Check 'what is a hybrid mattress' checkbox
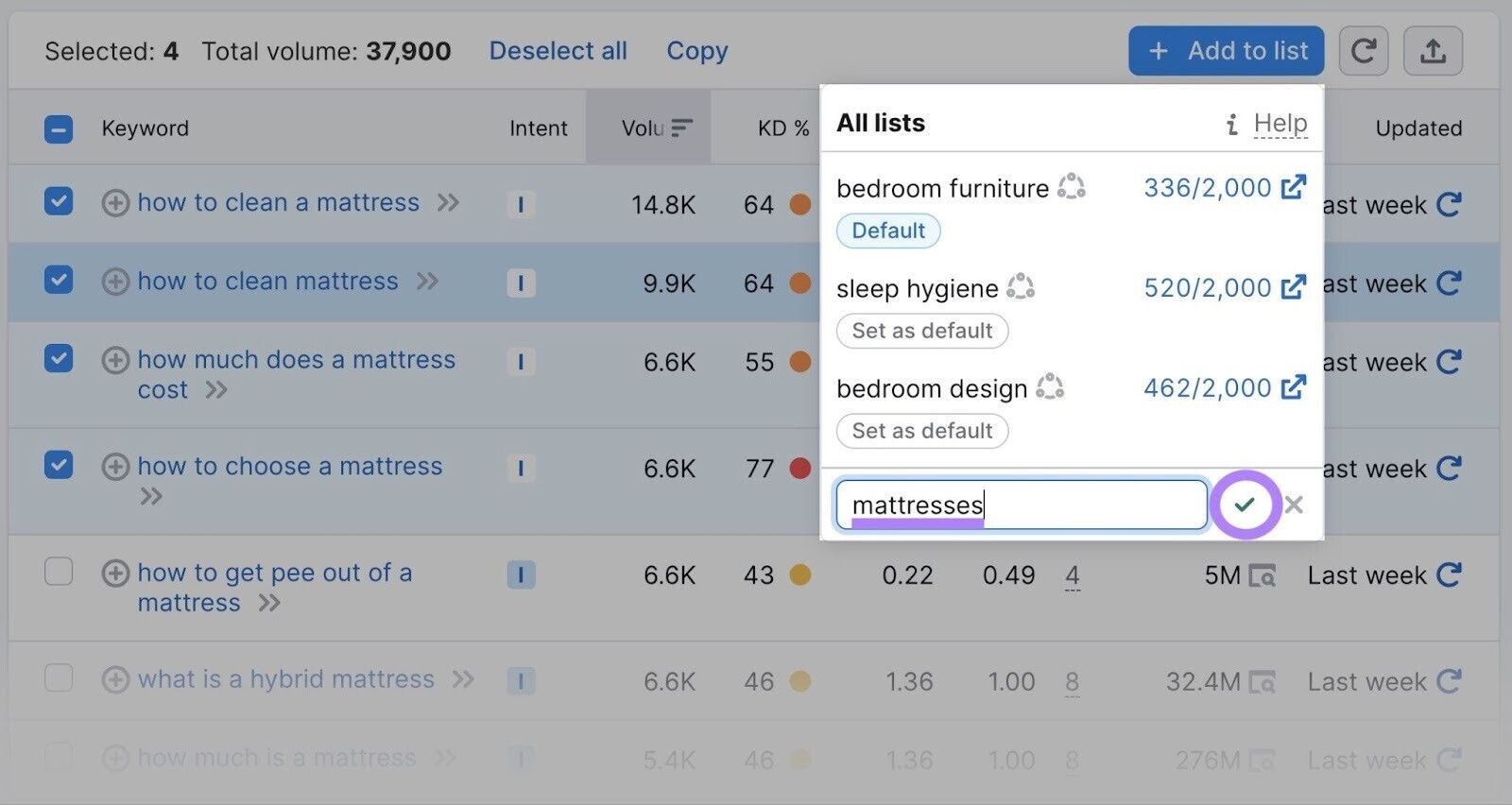 click(x=59, y=677)
